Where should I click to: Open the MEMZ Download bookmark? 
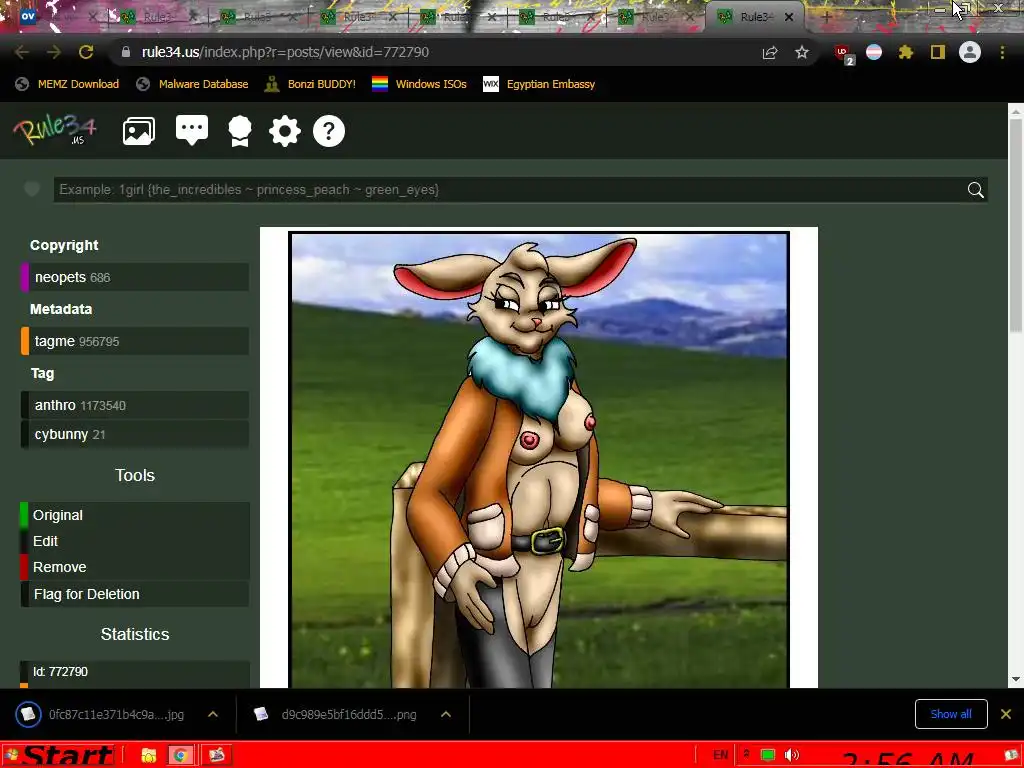point(67,84)
